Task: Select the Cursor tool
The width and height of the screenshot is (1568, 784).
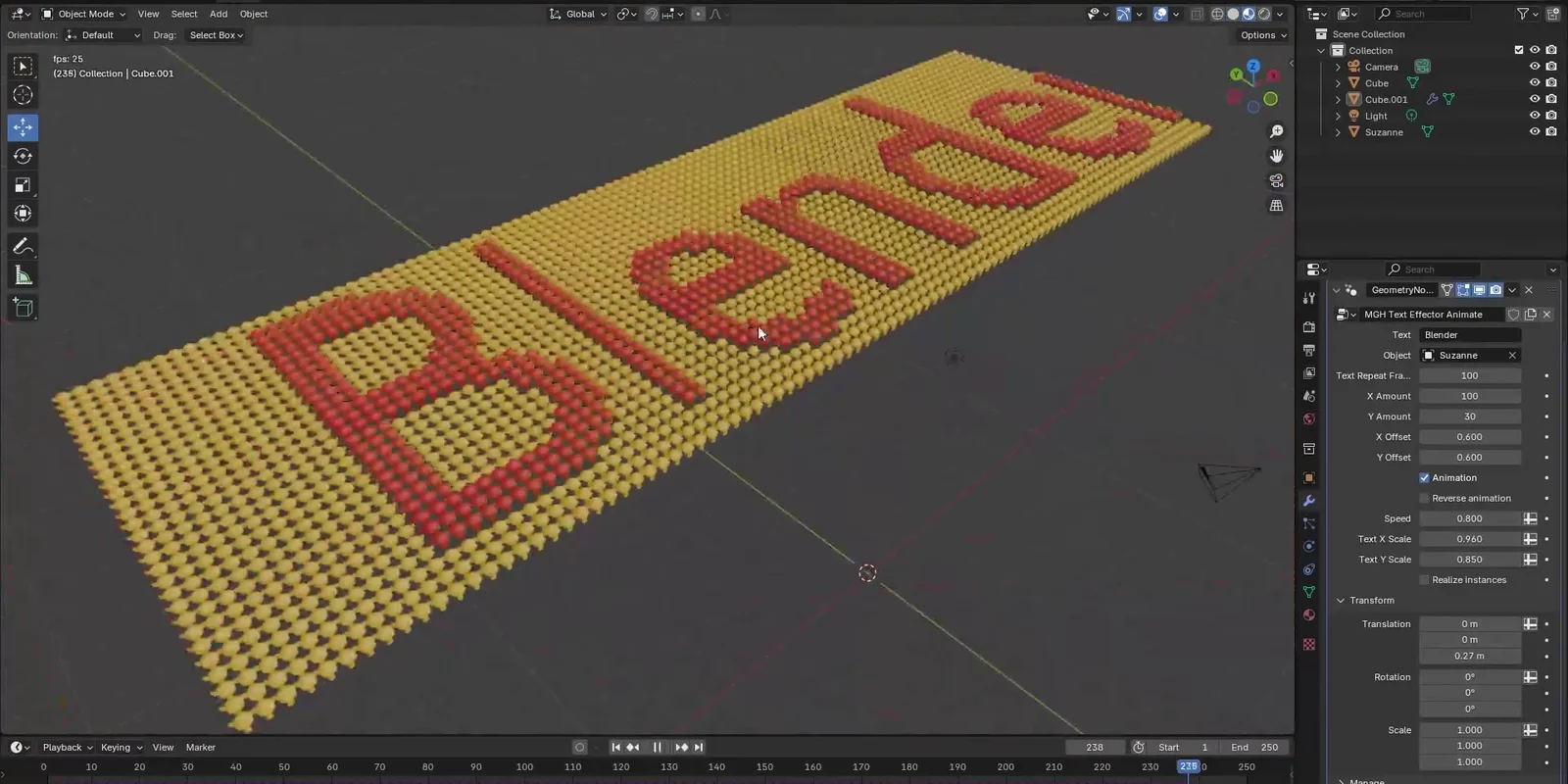Action: coord(23,95)
